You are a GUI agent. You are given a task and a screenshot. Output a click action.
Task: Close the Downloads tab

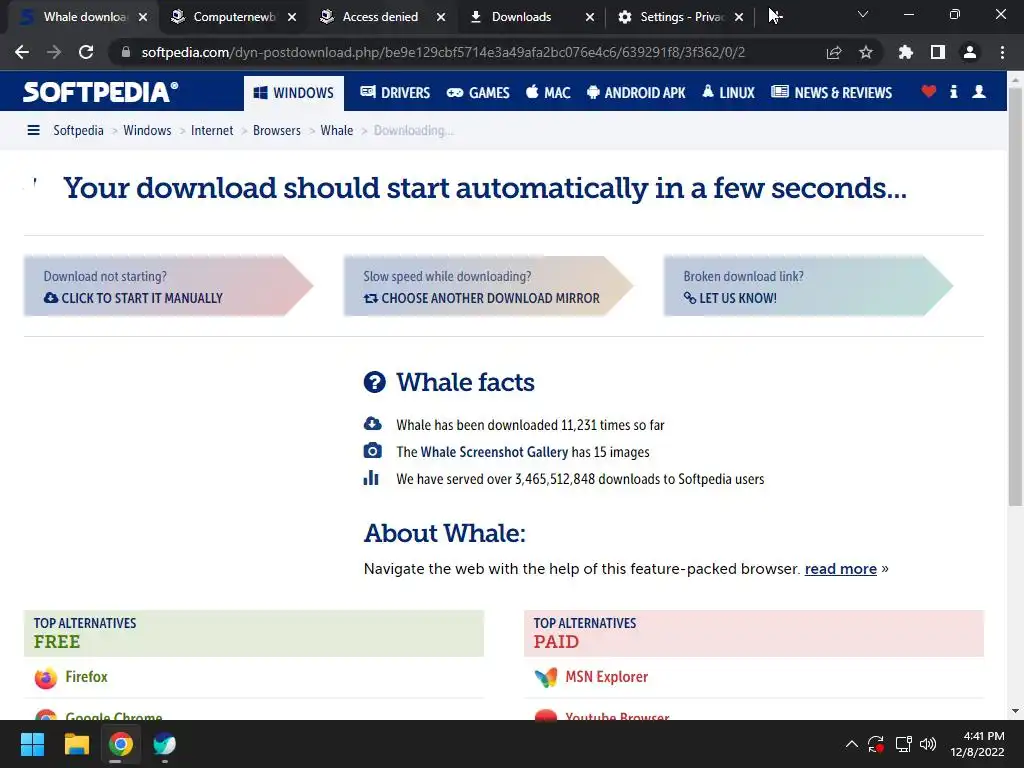(x=590, y=17)
